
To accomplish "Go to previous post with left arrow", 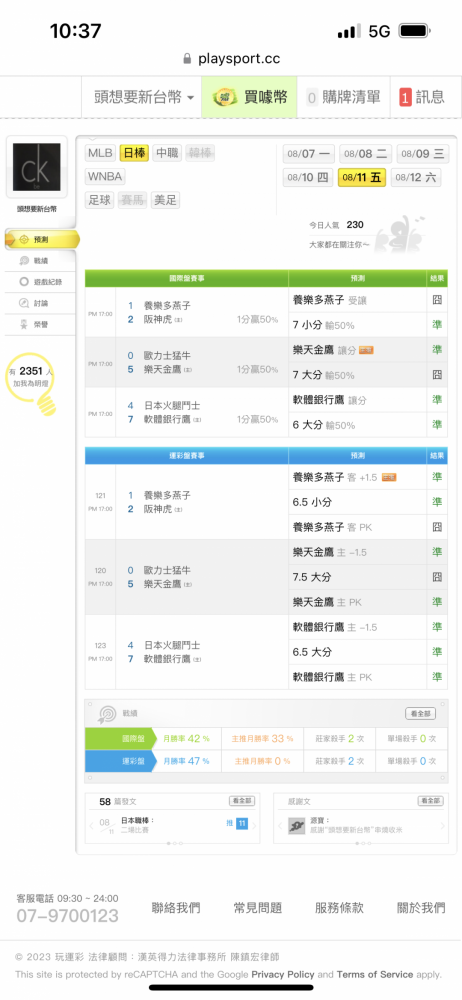I will [92, 825].
